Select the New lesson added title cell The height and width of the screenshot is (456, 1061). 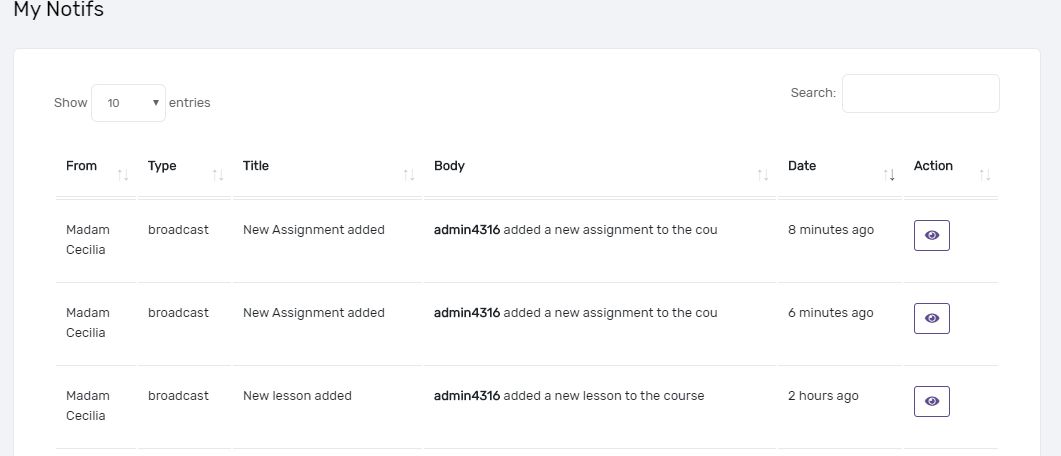[x=297, y=396]
